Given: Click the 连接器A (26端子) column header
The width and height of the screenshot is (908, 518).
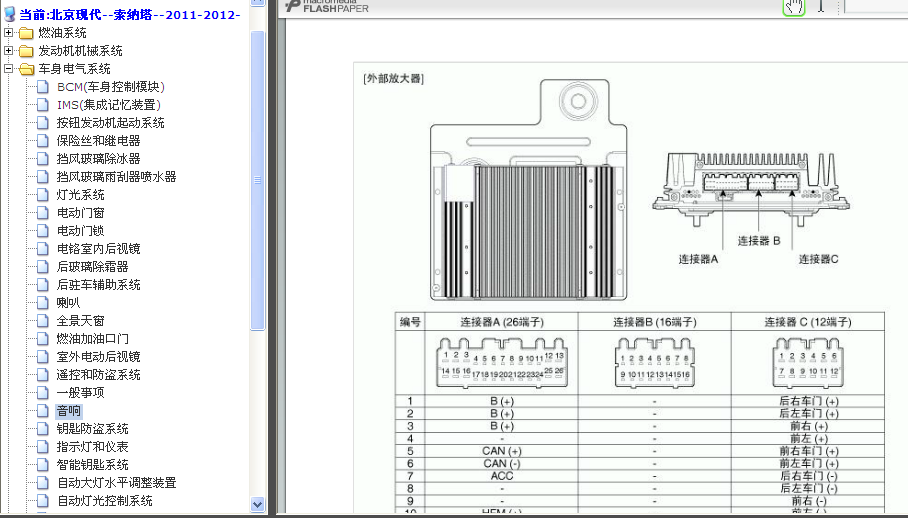Looking at the screenshot, I should tap(501, 322).
